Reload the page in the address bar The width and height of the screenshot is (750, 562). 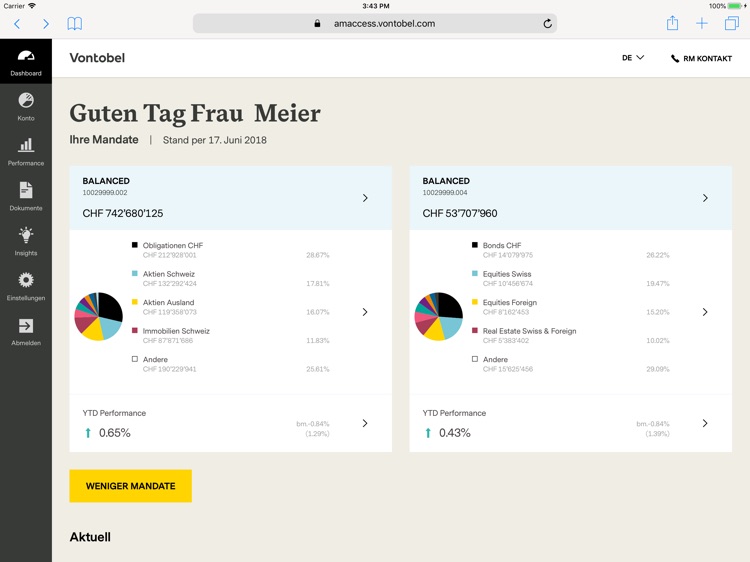click(x=547, y=23)
